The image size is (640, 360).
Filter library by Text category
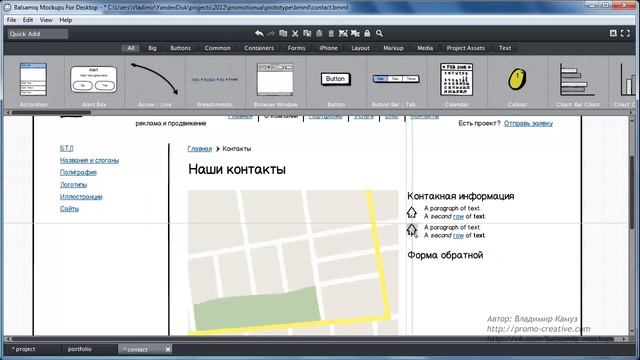pos(505,48)
